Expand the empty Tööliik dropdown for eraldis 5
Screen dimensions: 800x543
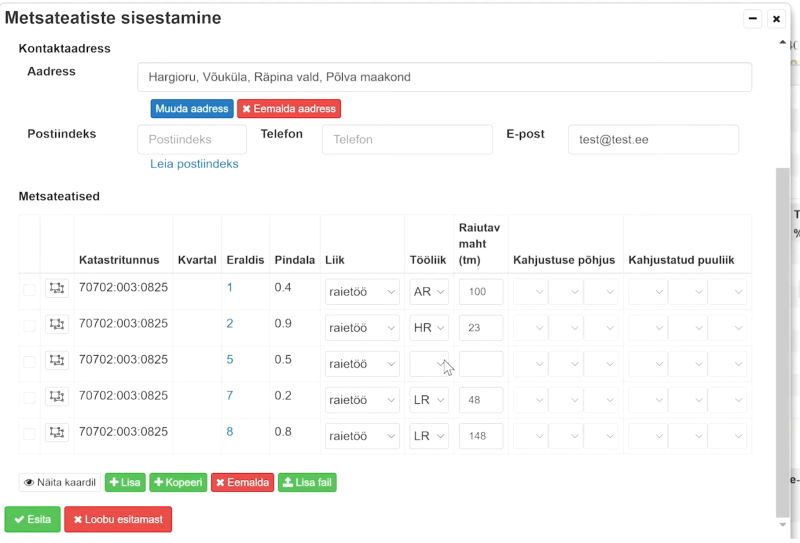[429, 364]
